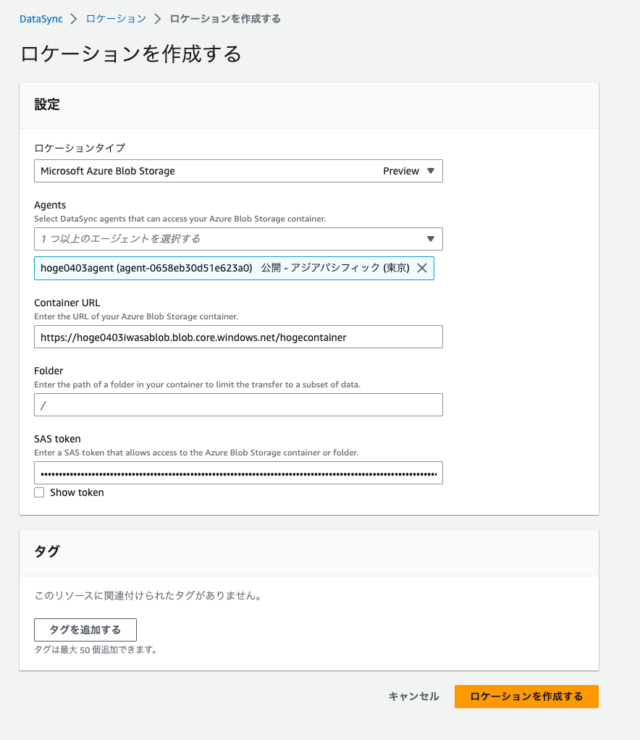
Task: Enable the Show token checkbox
Action: pos(39,492)
